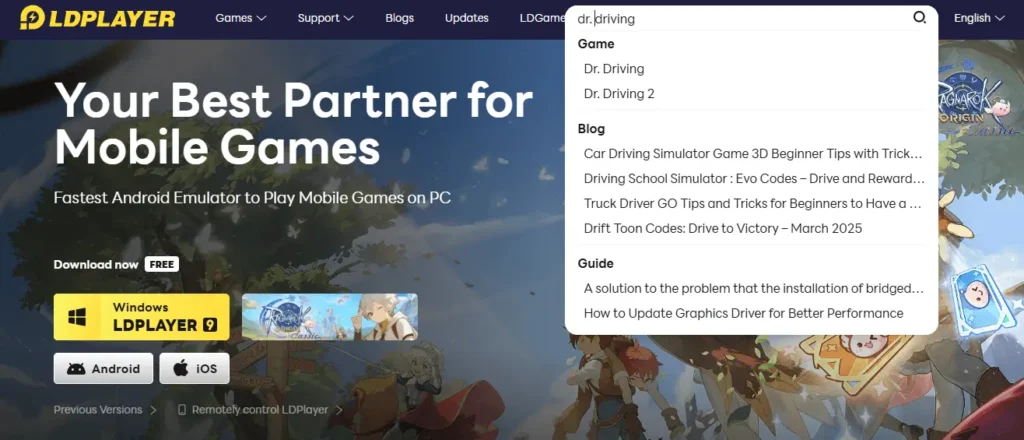
Task: Click the search input with dr. driving
Action: [x=741, y=19]
